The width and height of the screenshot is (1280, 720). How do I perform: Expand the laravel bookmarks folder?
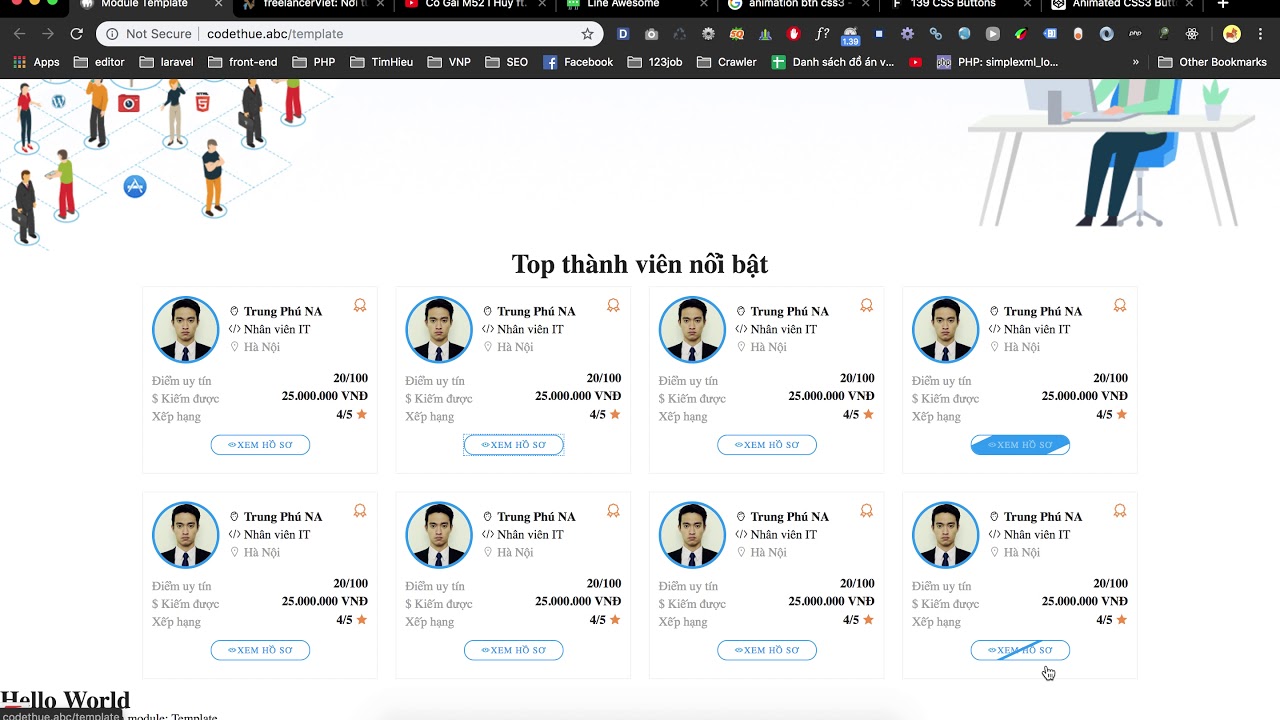[x=166, y=62]
